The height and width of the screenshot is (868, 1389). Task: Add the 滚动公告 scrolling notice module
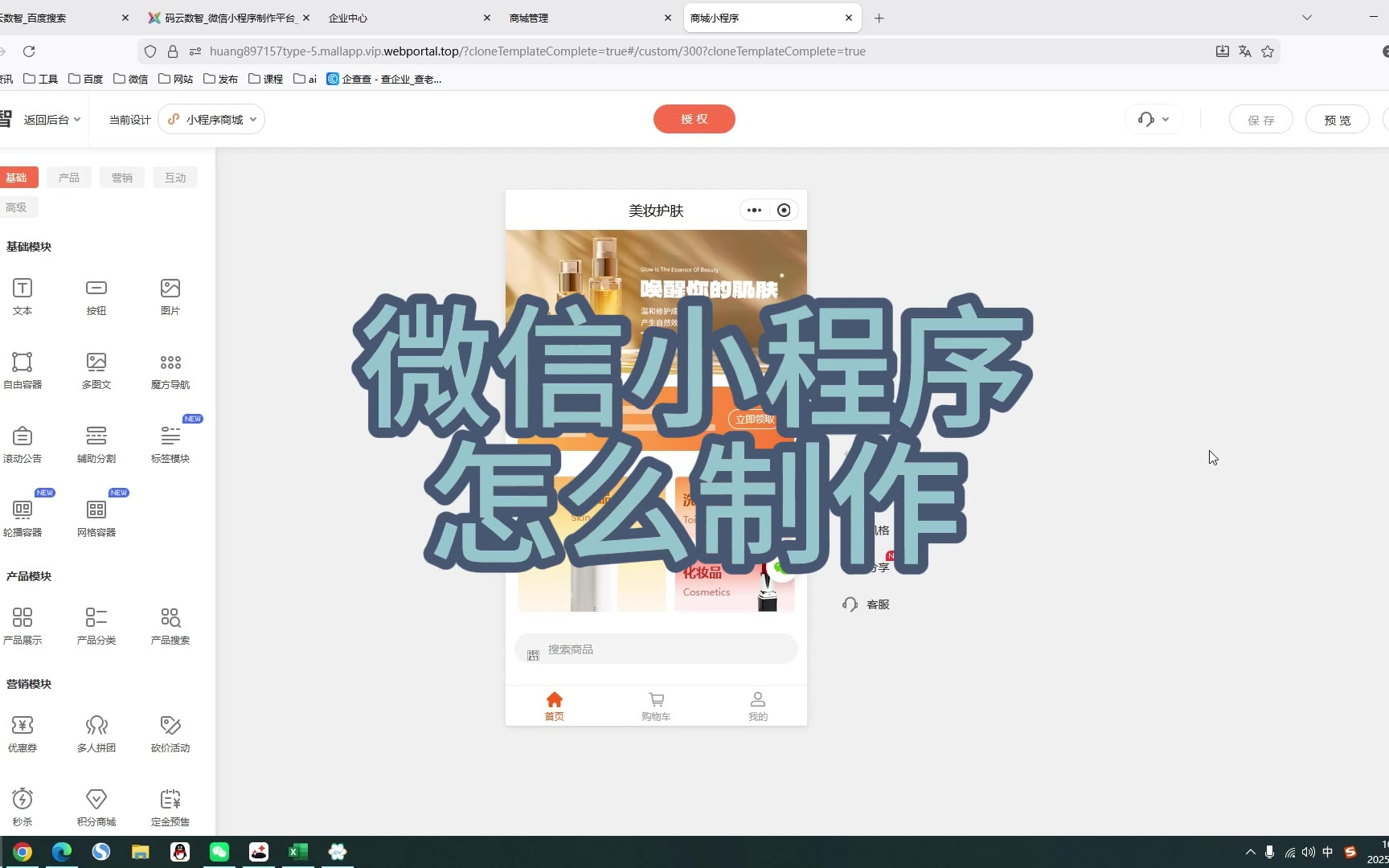[23, 444]
